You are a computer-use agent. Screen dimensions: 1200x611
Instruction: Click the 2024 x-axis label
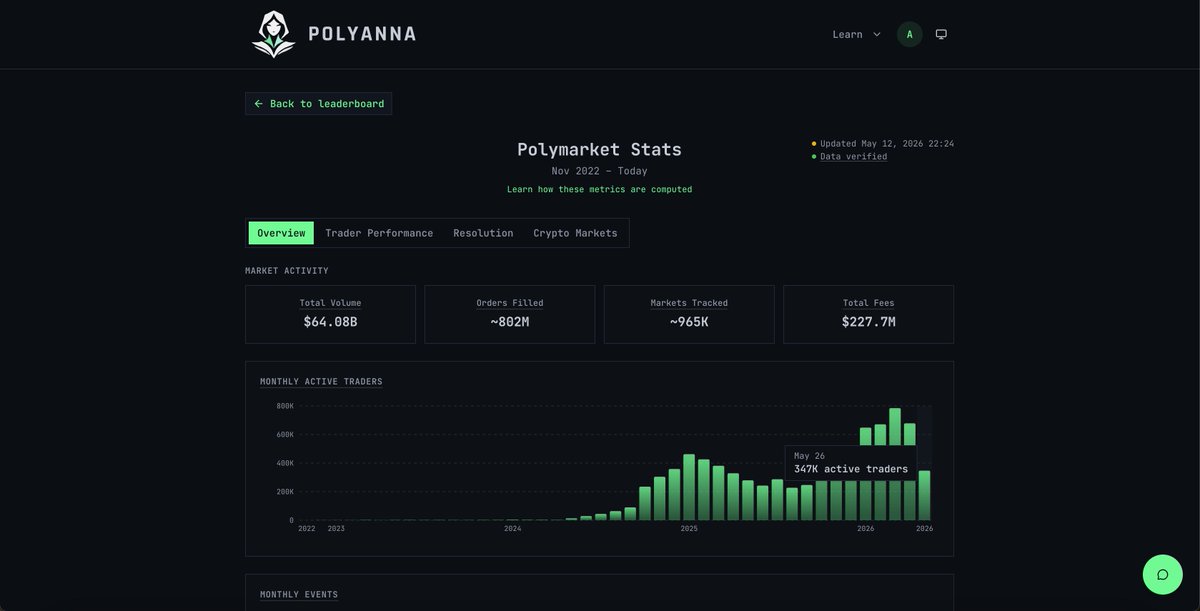click(512, 528)
